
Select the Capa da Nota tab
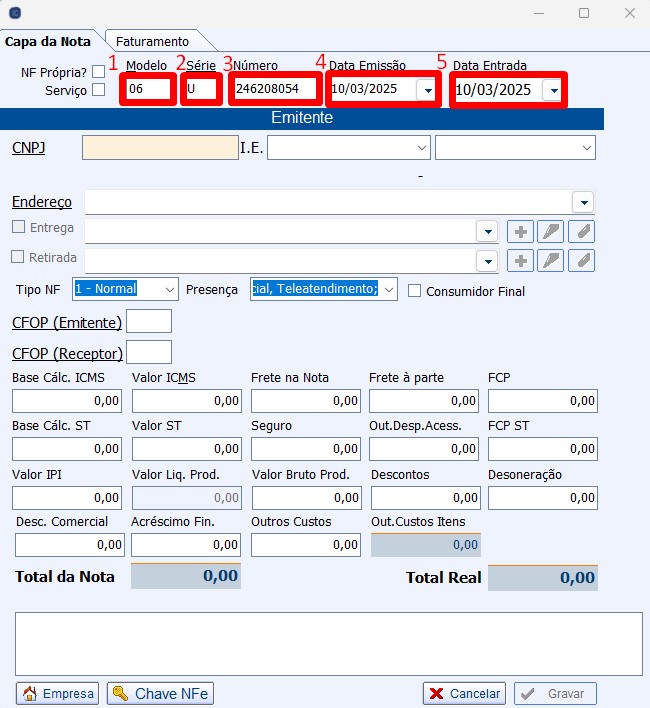pos(48,41)
